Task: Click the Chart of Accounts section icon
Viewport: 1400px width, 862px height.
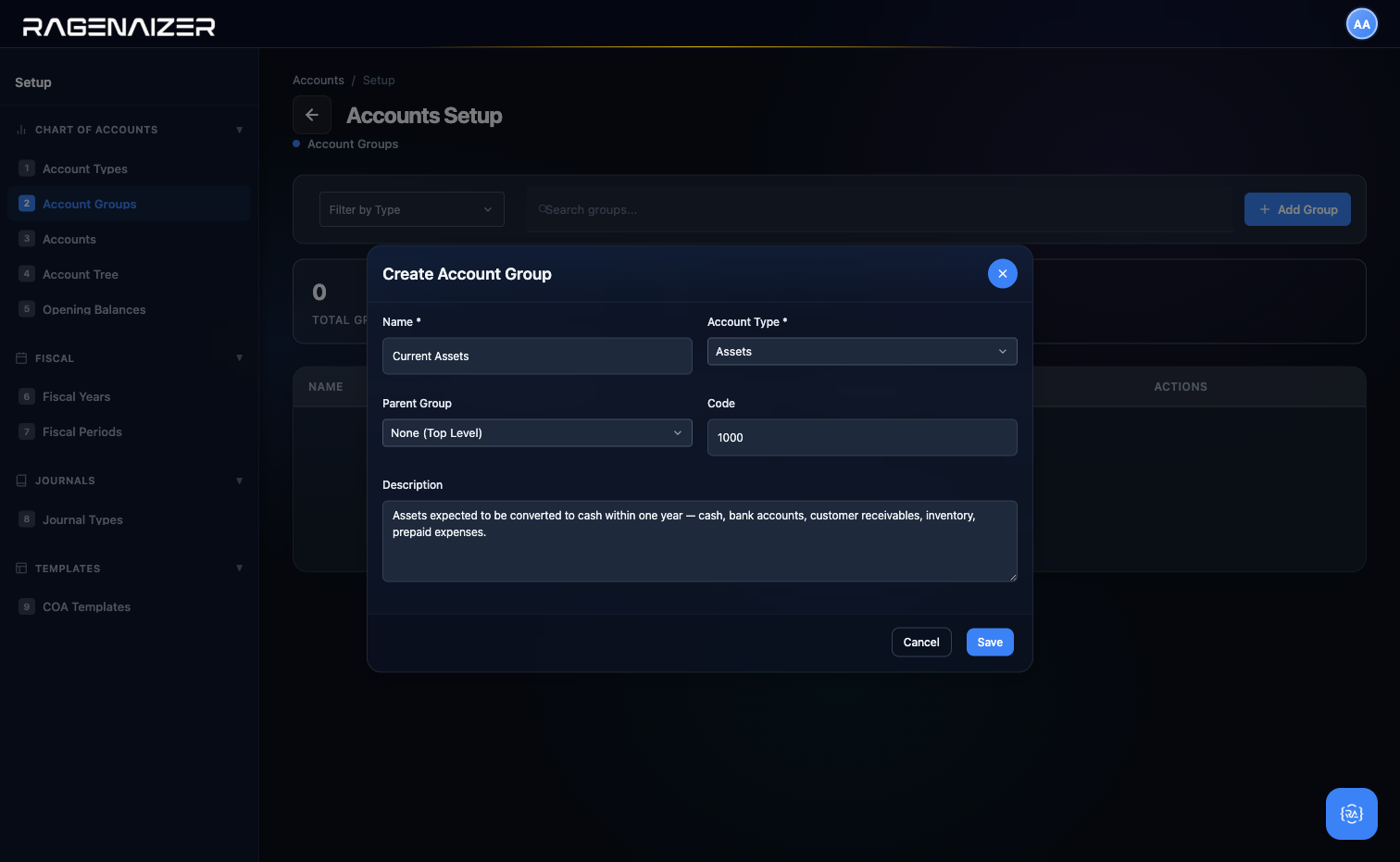Action: coord(21,130)
